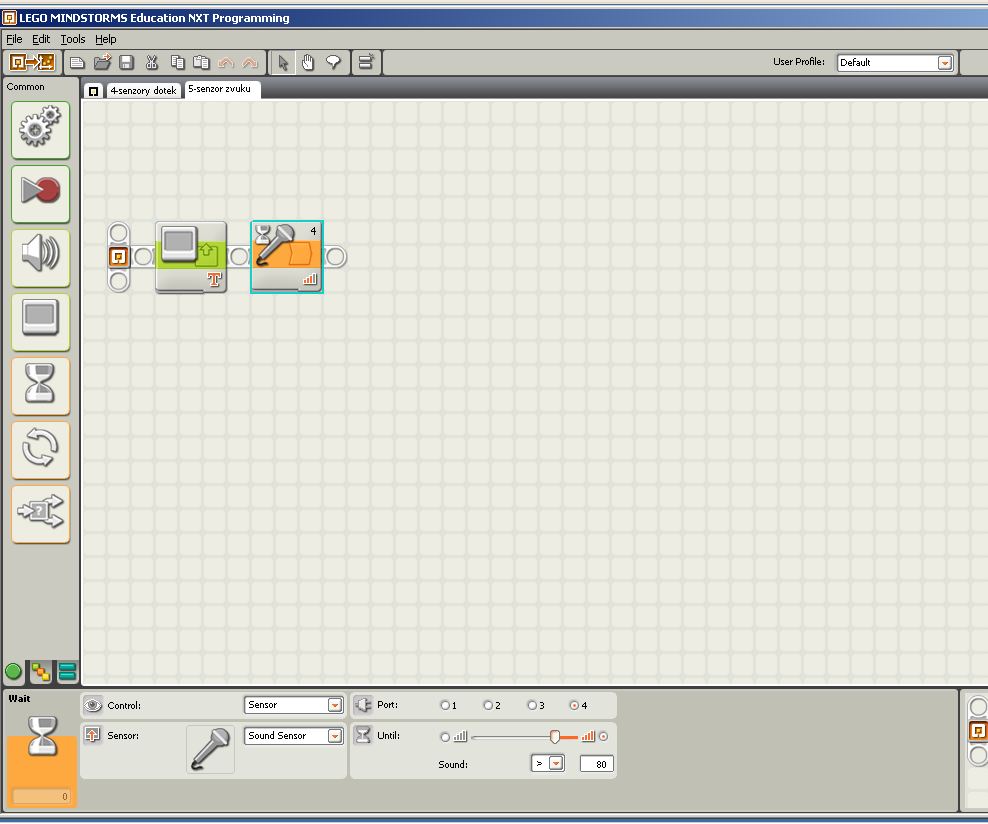Select the Pan hand tool
Screen dimensions: 988x824
[308, 62]
